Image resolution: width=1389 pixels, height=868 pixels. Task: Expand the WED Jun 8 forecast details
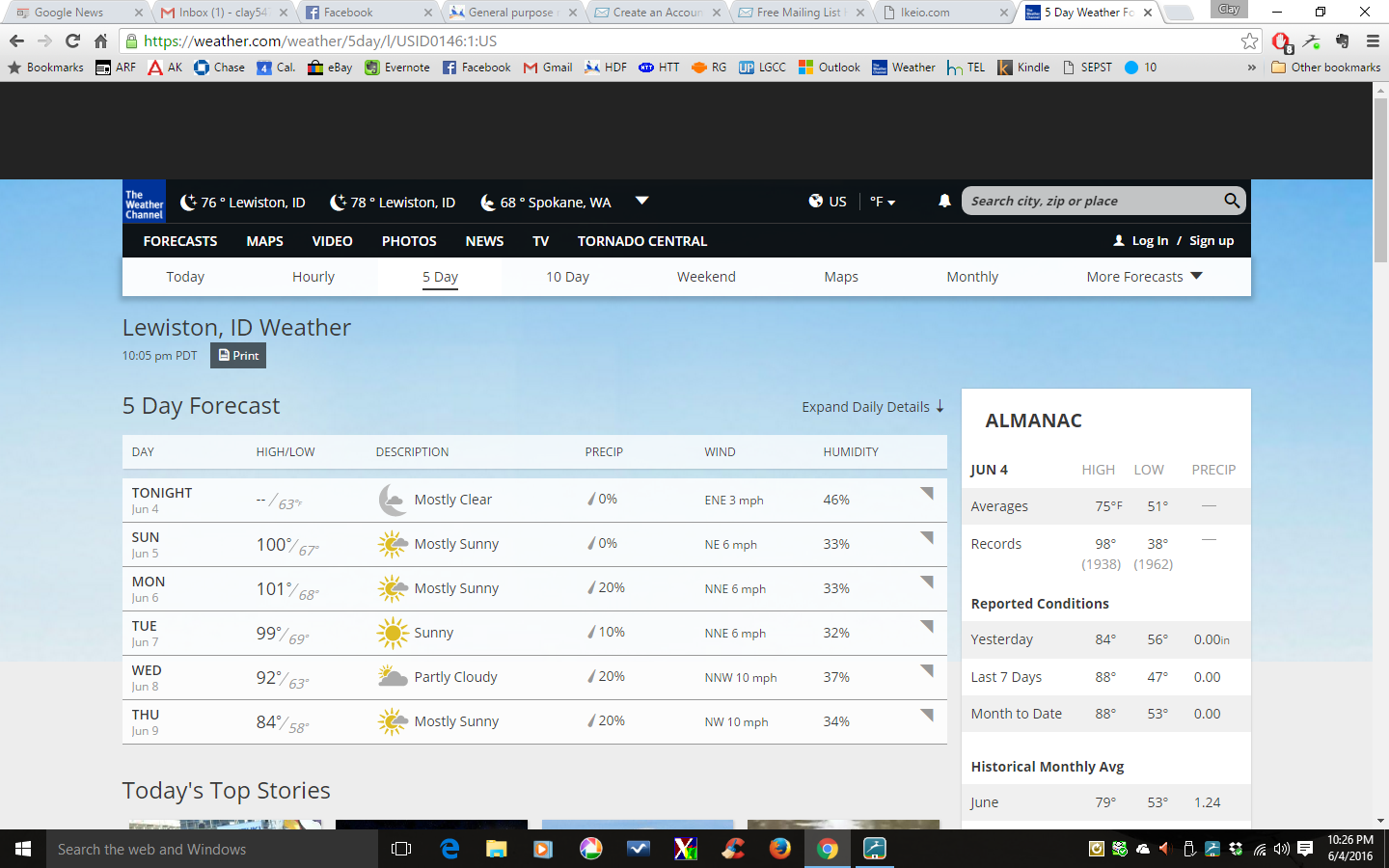pyautogui.click(x=927, y=670)
